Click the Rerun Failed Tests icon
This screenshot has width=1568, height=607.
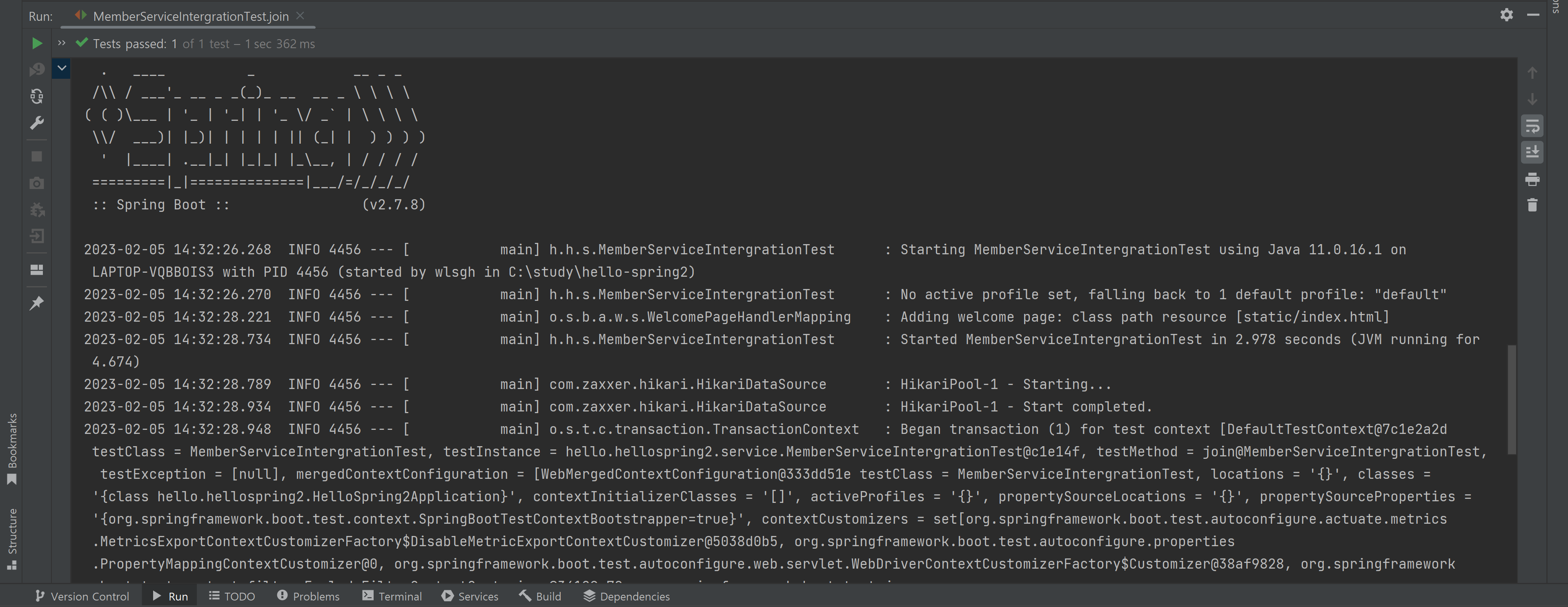(36, 70)
